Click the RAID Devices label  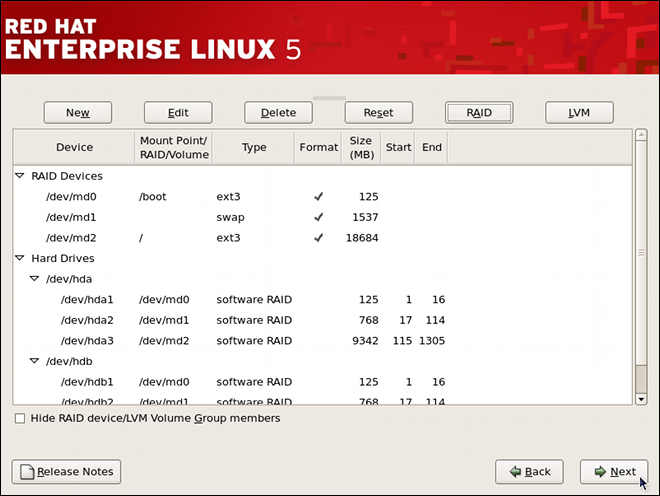(67, 176)
